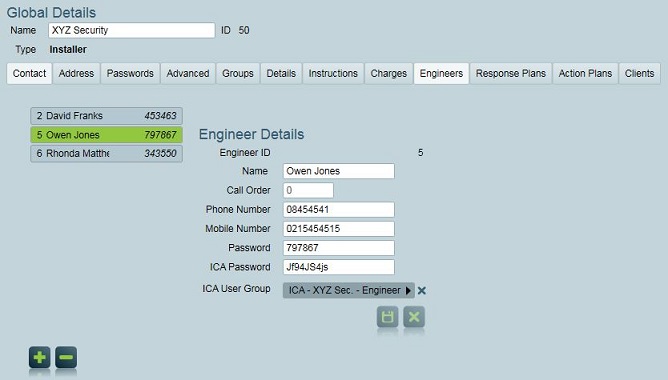The image size is (668, 380).
Task: Click the ID value 50
Action: coord(244,30)
